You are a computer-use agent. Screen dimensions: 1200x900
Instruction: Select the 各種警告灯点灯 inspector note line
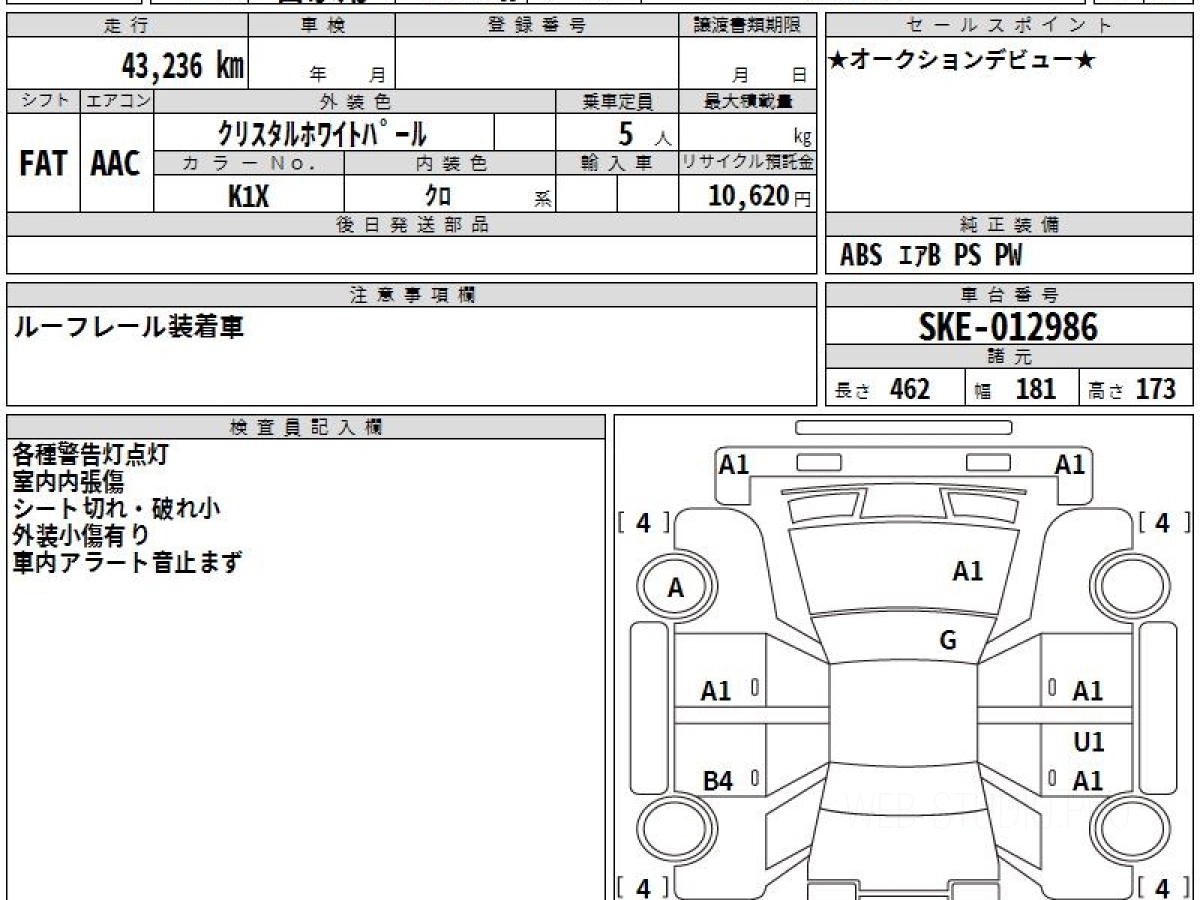point(91,454)
